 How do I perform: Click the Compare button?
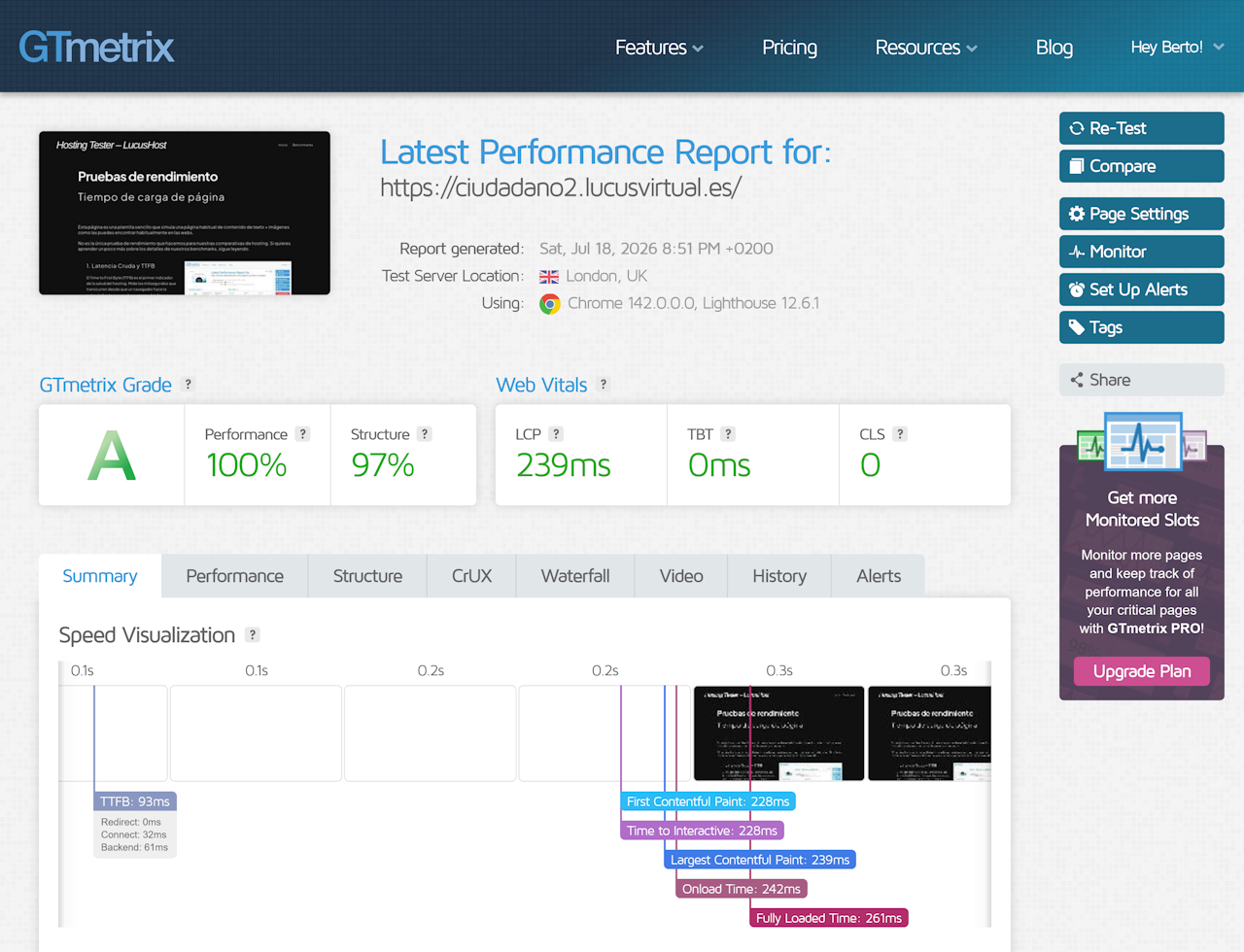[1142, 166]
